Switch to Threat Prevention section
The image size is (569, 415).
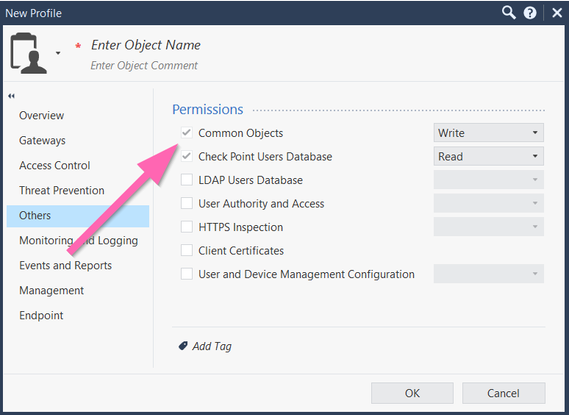pyautogui.click(x=62, y=190)
